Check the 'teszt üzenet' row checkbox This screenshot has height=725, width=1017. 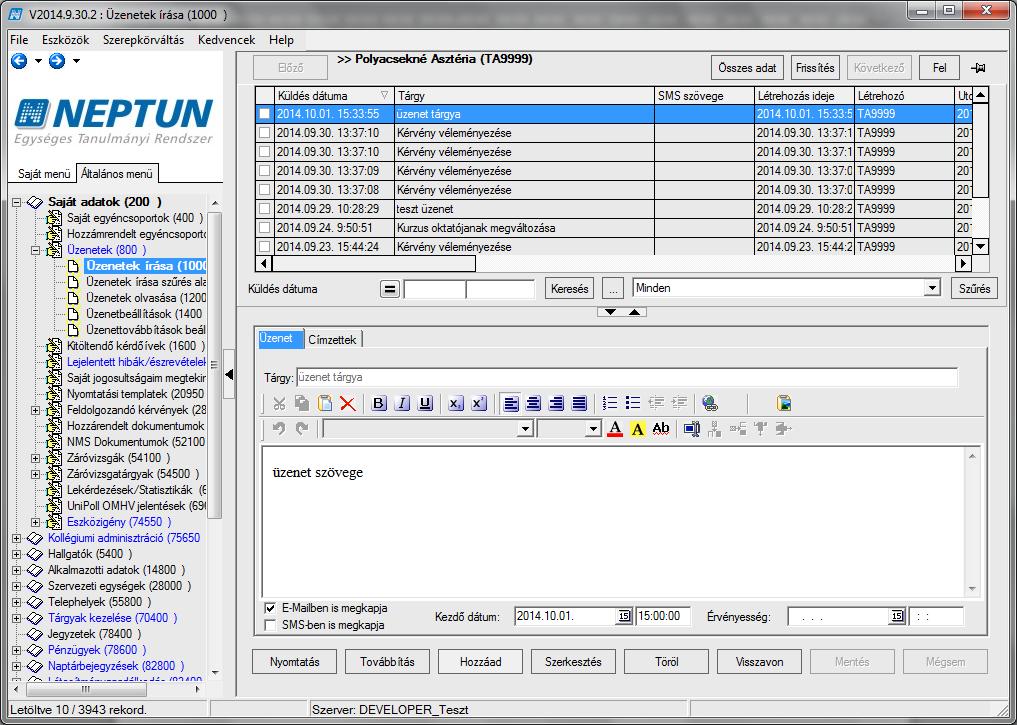click(264, 209)
